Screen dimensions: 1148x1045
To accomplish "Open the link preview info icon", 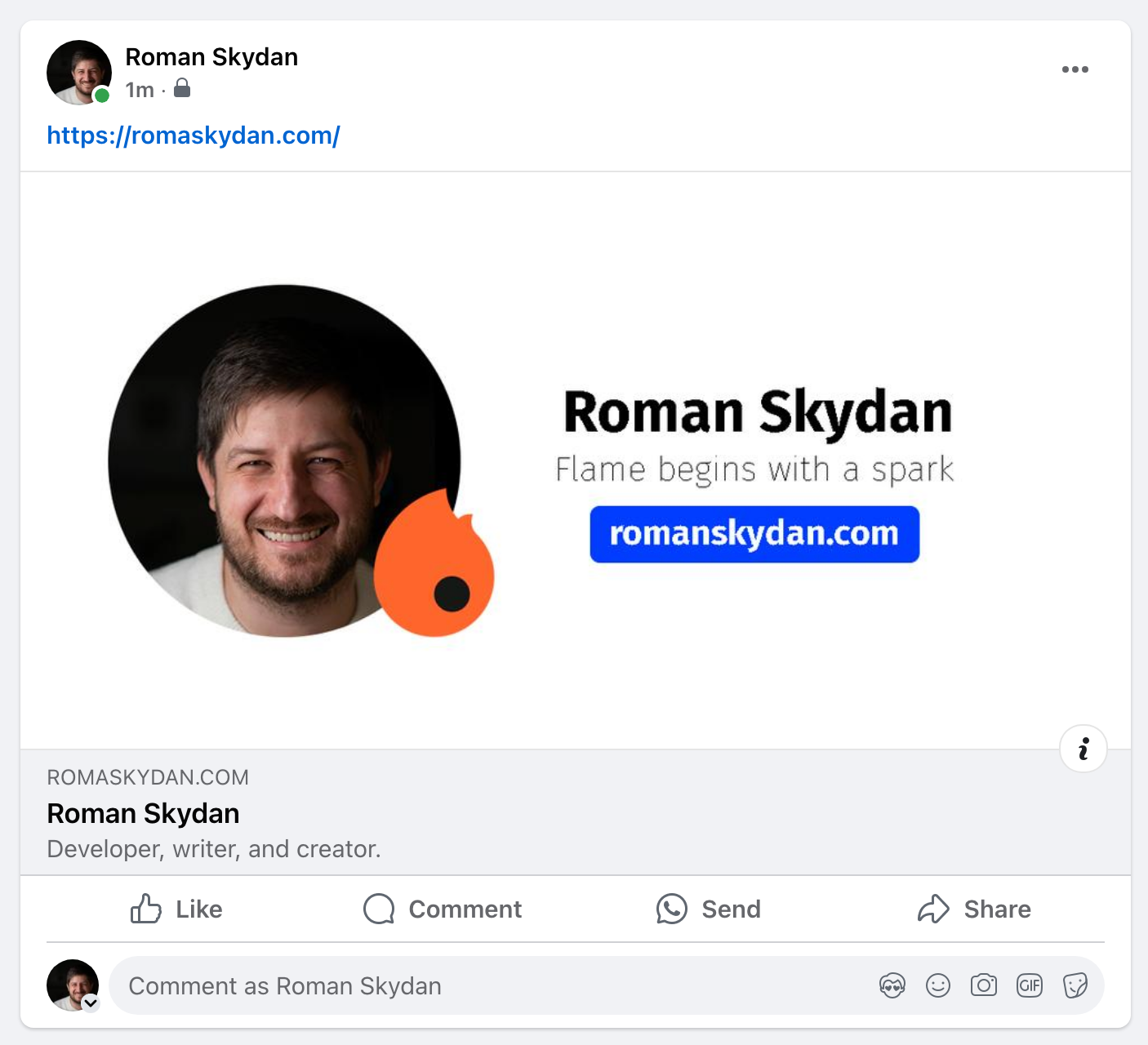I will [x=1083, y=749].
